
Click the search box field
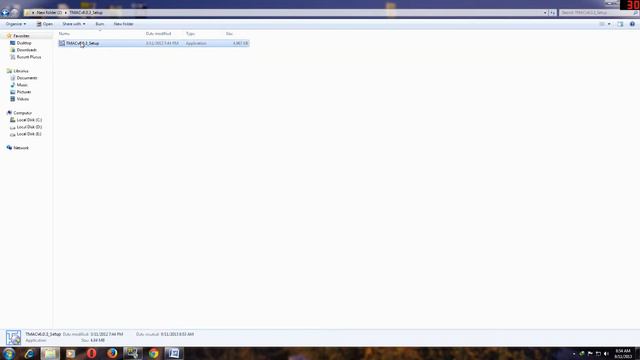[599, 13]
